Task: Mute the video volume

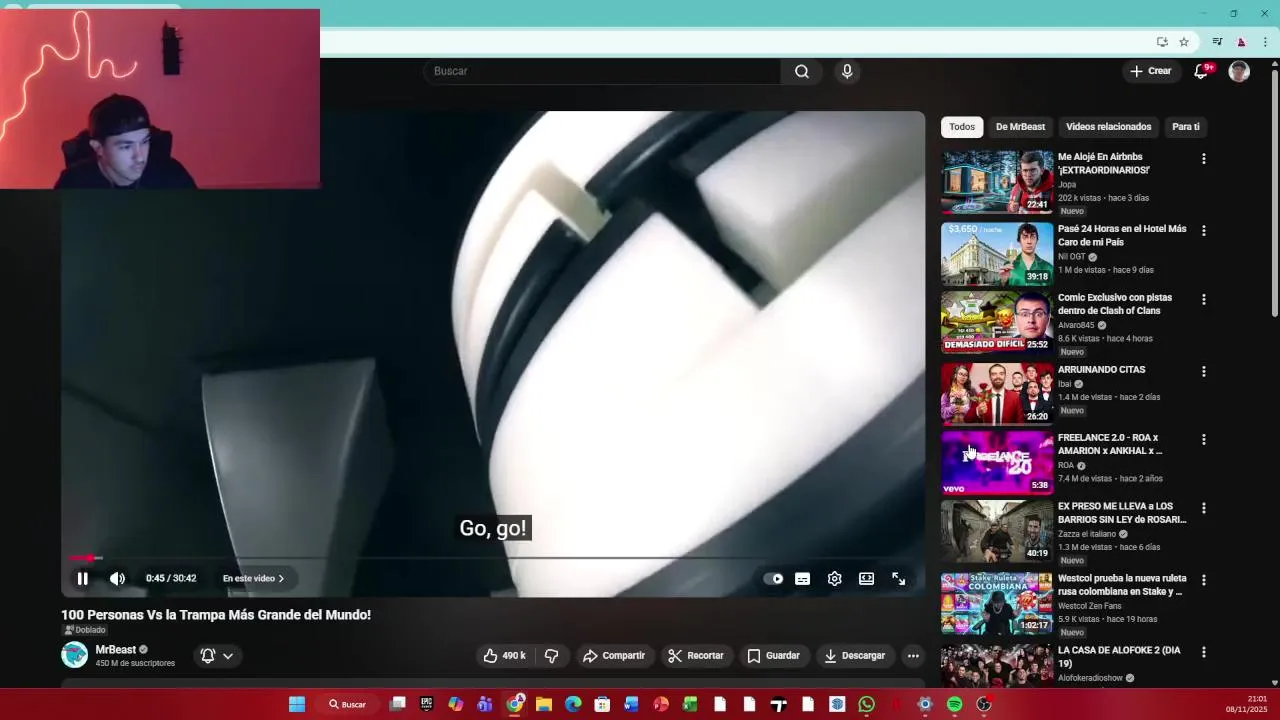Action: pyautogui.click(x=117, y=578)
